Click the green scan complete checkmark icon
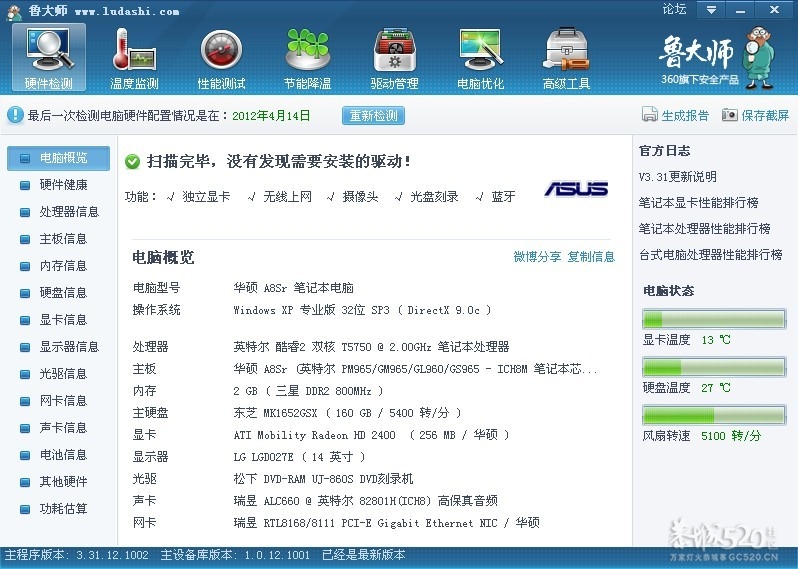The height and width of the screenshot is (569, 798). point(132,162)
